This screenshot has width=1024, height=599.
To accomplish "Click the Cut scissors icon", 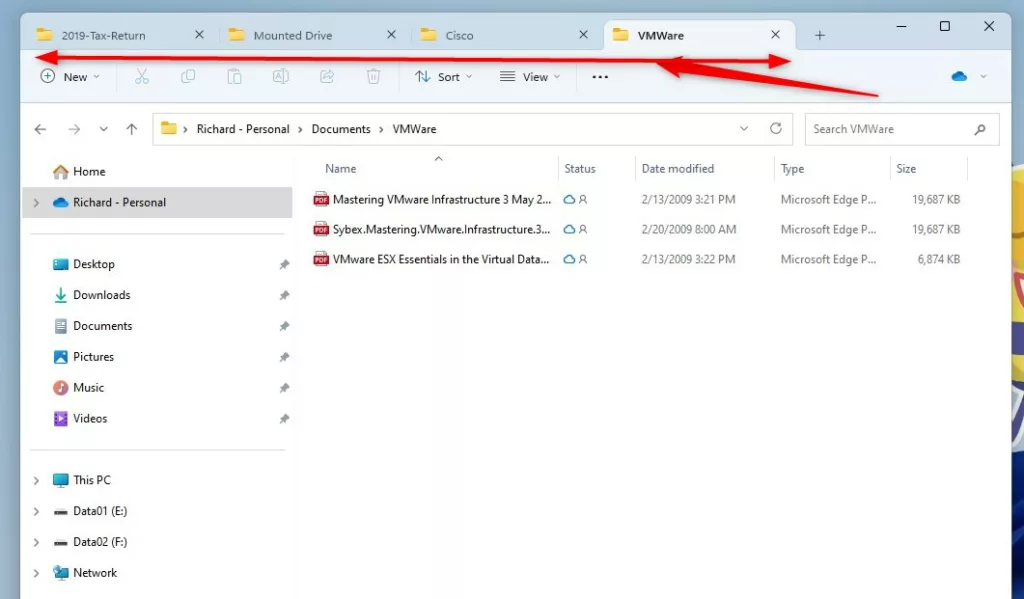I will [141, 77].
